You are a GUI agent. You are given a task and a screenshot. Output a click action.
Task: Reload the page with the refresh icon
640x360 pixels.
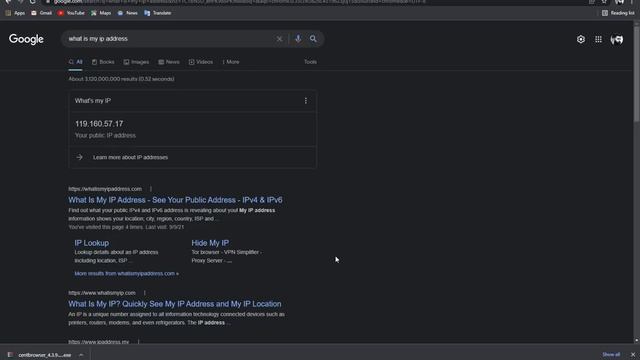pos(32,2)
